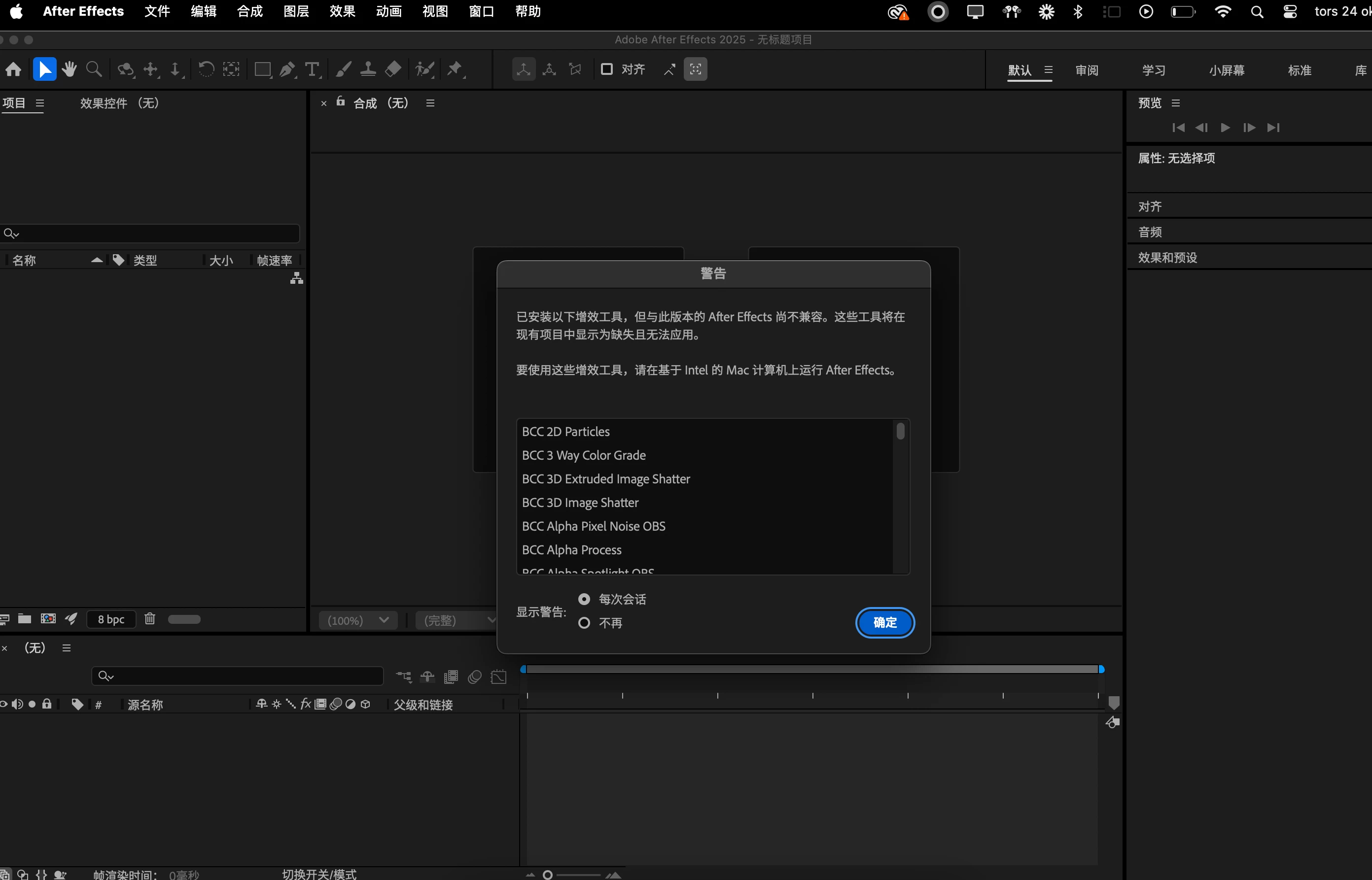Select the Puppet Pin tool
1372x880 pixels.
455,69
